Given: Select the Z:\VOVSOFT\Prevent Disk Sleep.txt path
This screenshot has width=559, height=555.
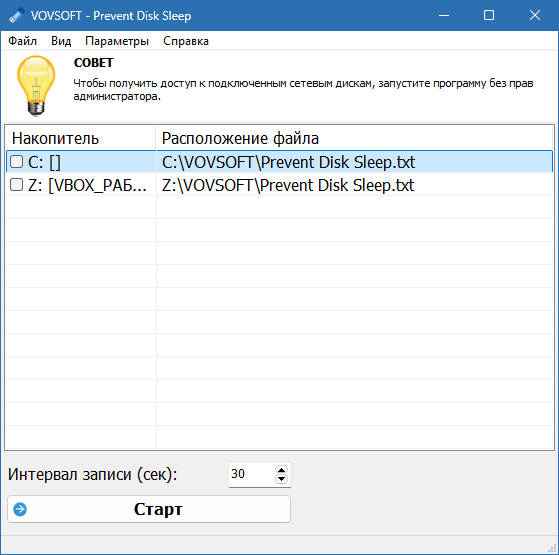Looking at the screenshot, I should pos(288,185).
